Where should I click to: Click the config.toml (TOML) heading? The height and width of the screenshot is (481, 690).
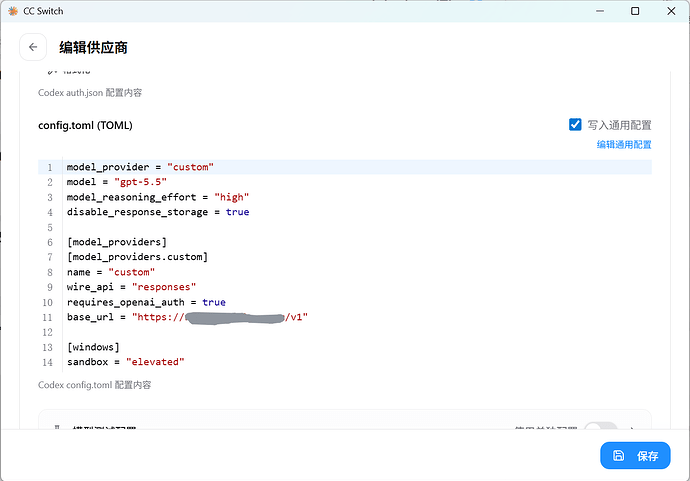coord(85,125)
